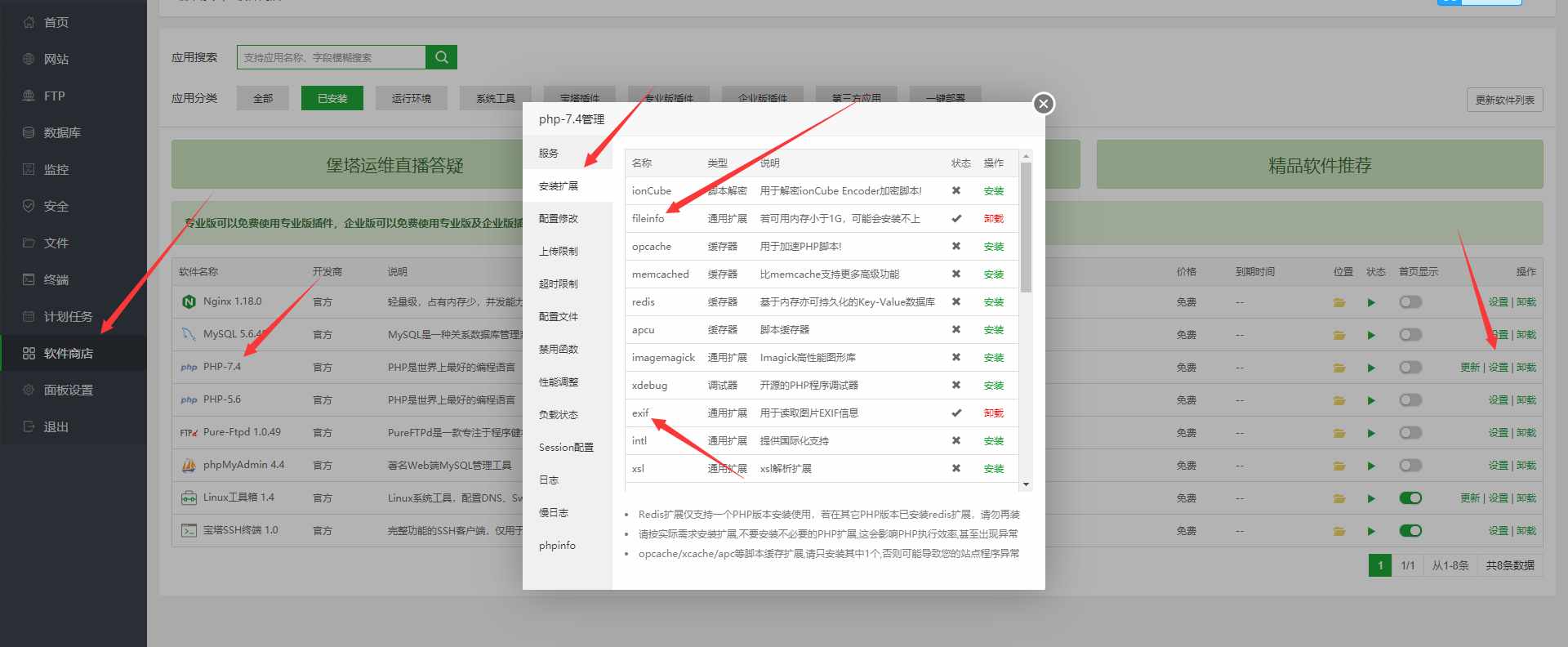
Task: Toggle homepage display for Pure-Ftpd
Action: tap(1410, 432)
